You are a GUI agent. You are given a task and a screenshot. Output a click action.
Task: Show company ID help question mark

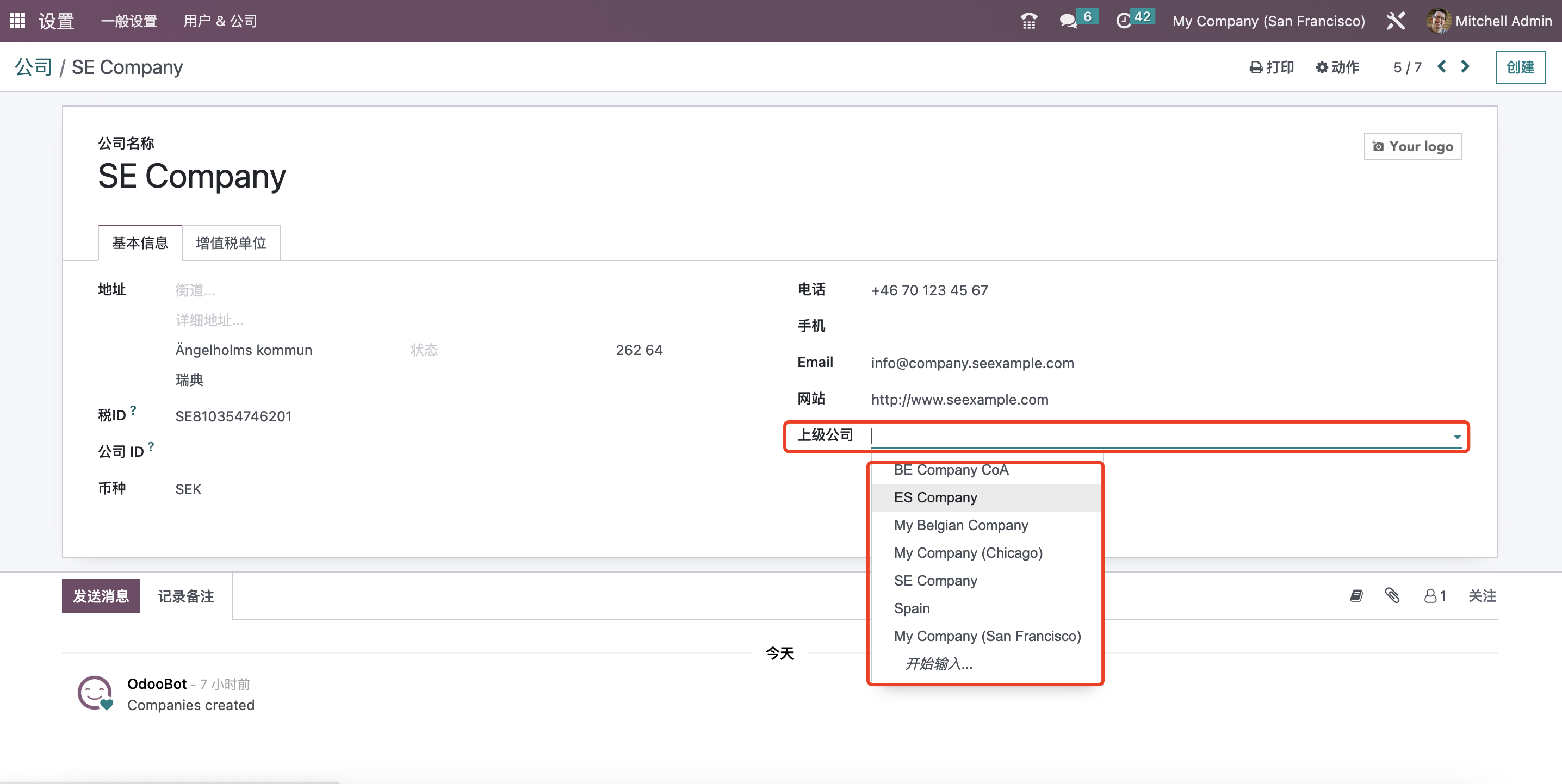coord(151,447)
